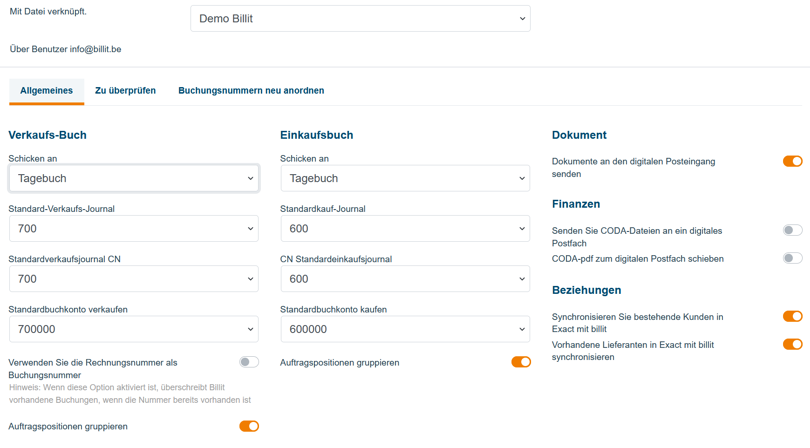Open the Demo Billit file dropdown

click(360, 19)
